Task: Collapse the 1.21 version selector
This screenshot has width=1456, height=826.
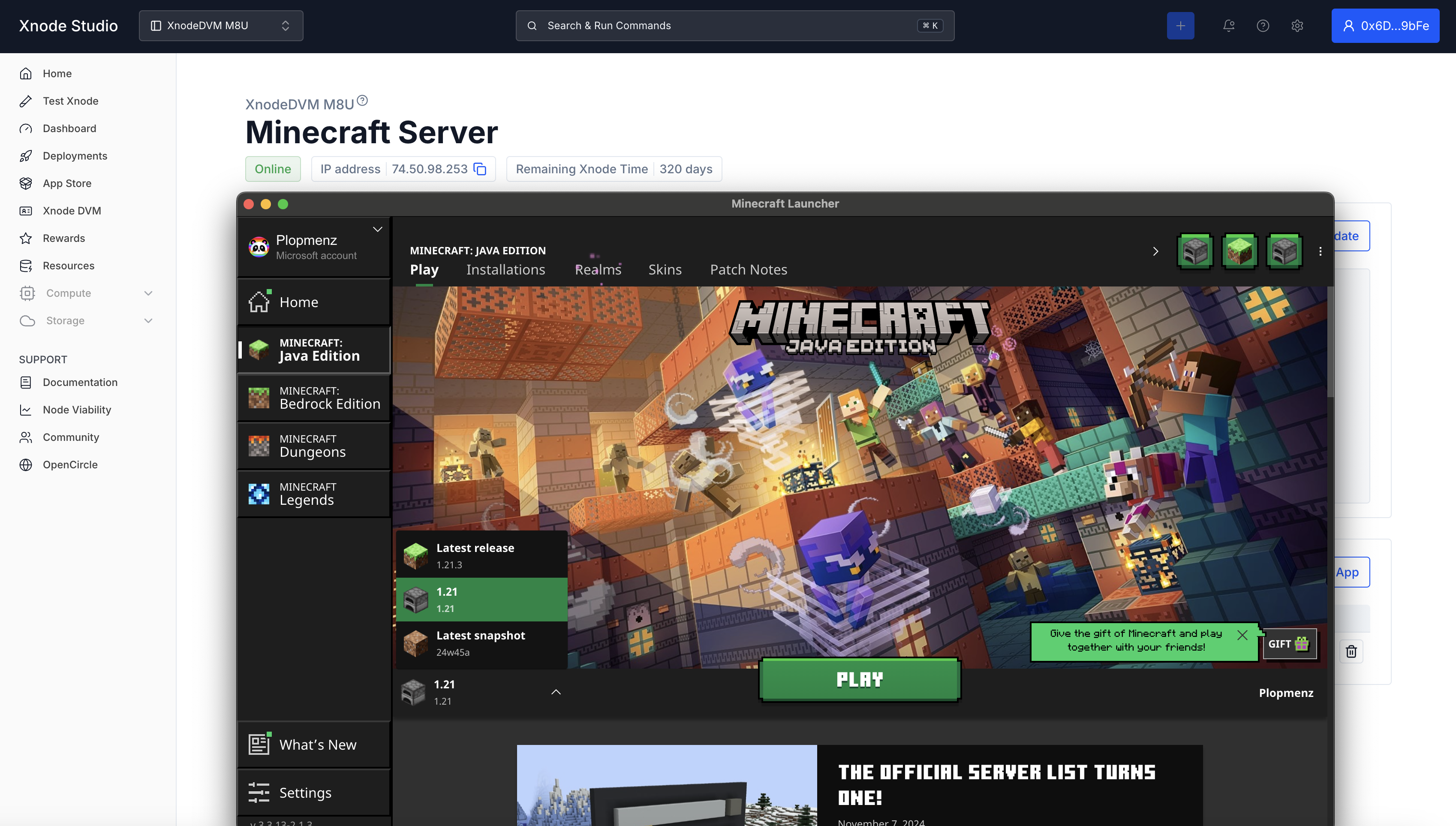Action: point(556,692)
